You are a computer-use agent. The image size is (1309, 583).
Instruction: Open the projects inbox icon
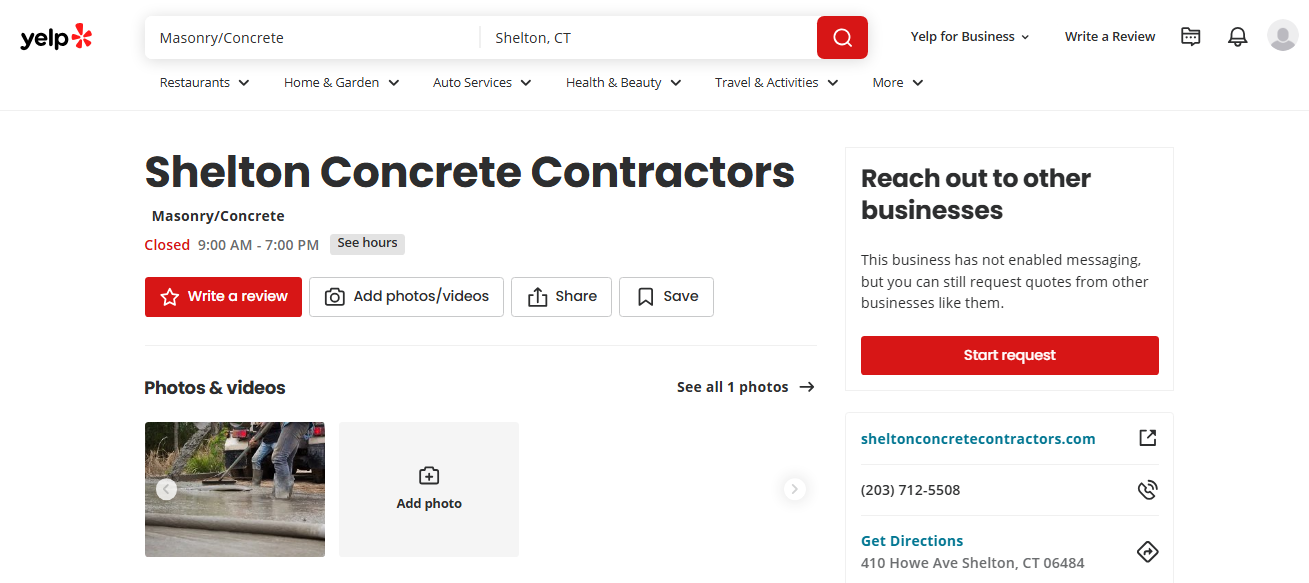1191,37
